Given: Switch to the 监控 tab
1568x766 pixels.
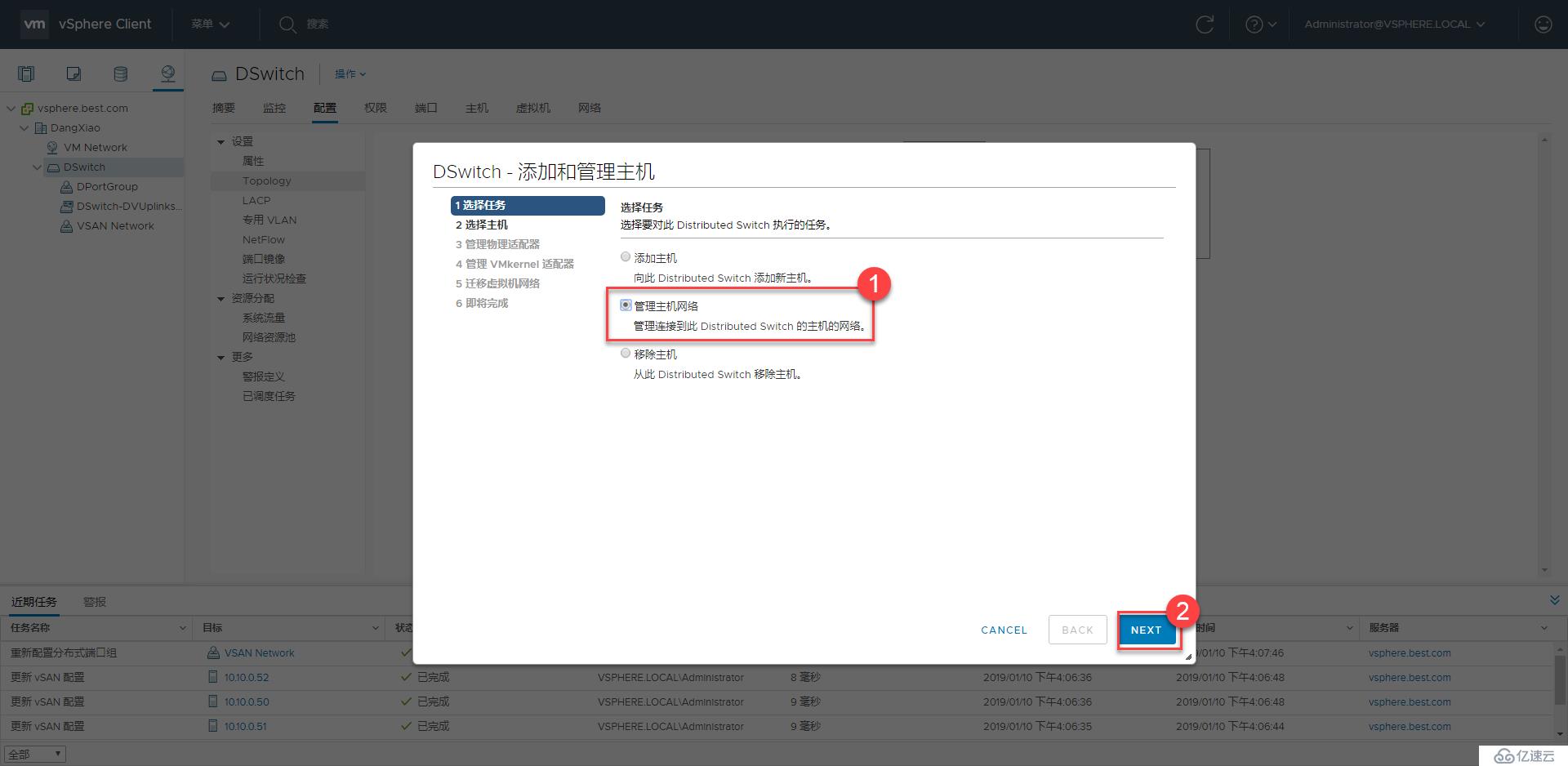Looking at the screenshot, I should pyautogui.click(x=274, y=108).
